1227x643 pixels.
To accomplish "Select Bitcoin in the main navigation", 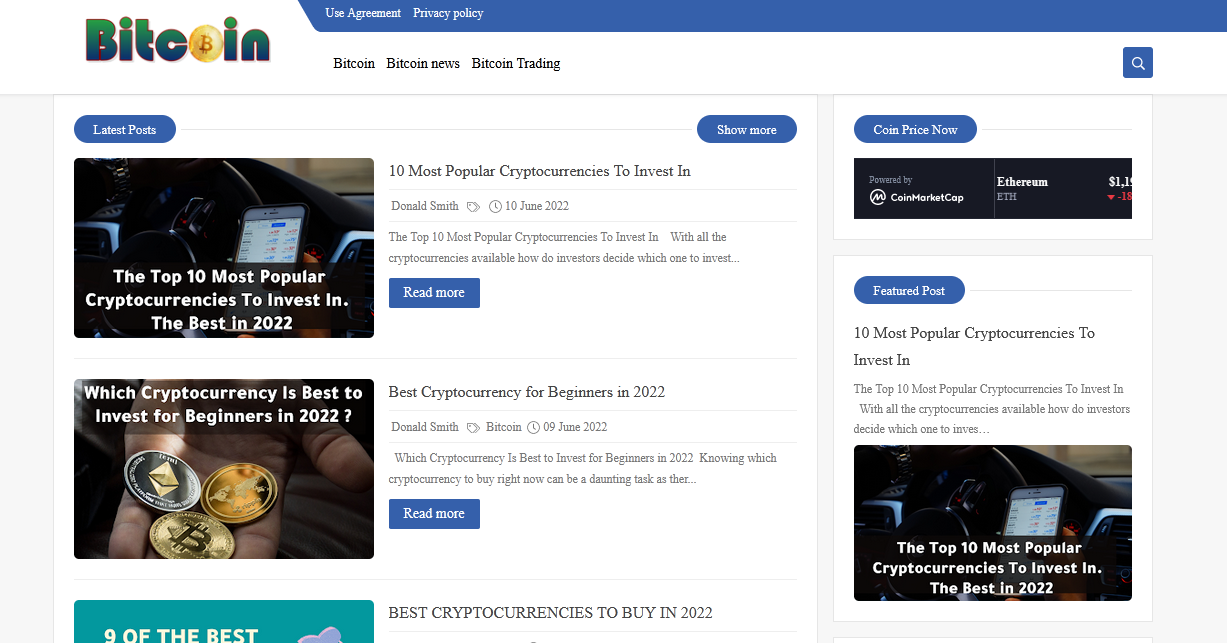I will 354,63.
